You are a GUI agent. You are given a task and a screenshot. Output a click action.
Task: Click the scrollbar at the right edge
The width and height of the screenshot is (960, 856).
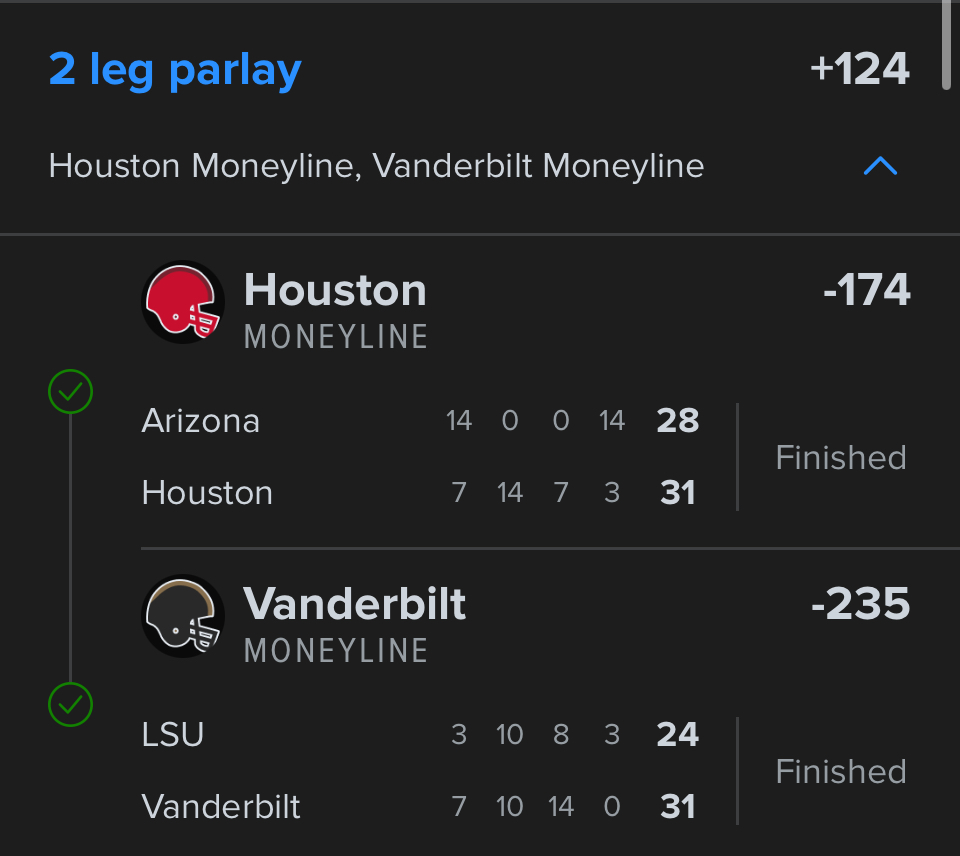click(947, 45)
